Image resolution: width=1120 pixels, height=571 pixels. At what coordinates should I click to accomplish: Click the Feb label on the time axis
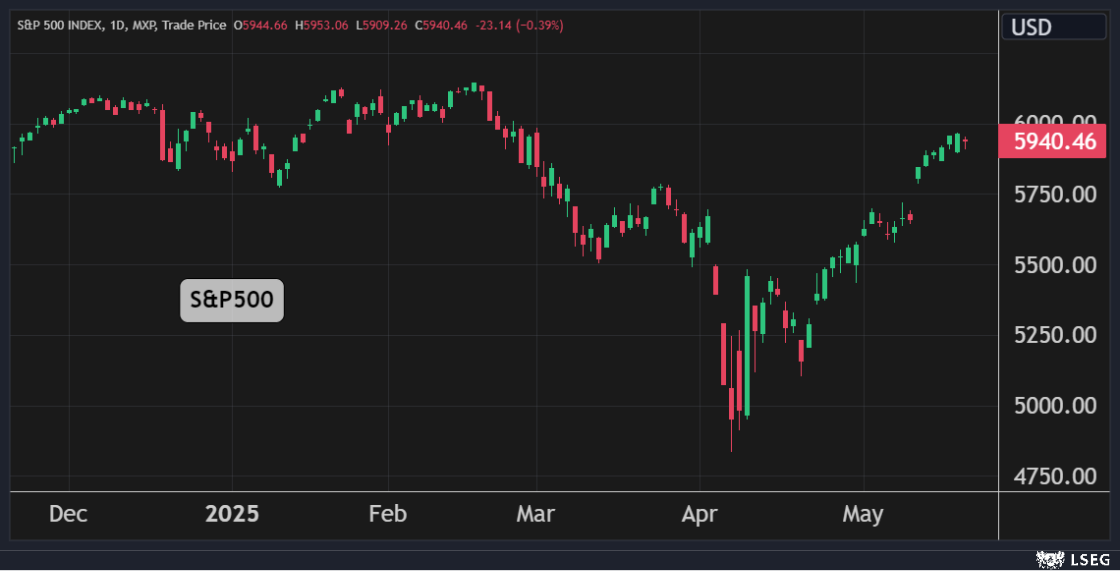pos(388,514)
